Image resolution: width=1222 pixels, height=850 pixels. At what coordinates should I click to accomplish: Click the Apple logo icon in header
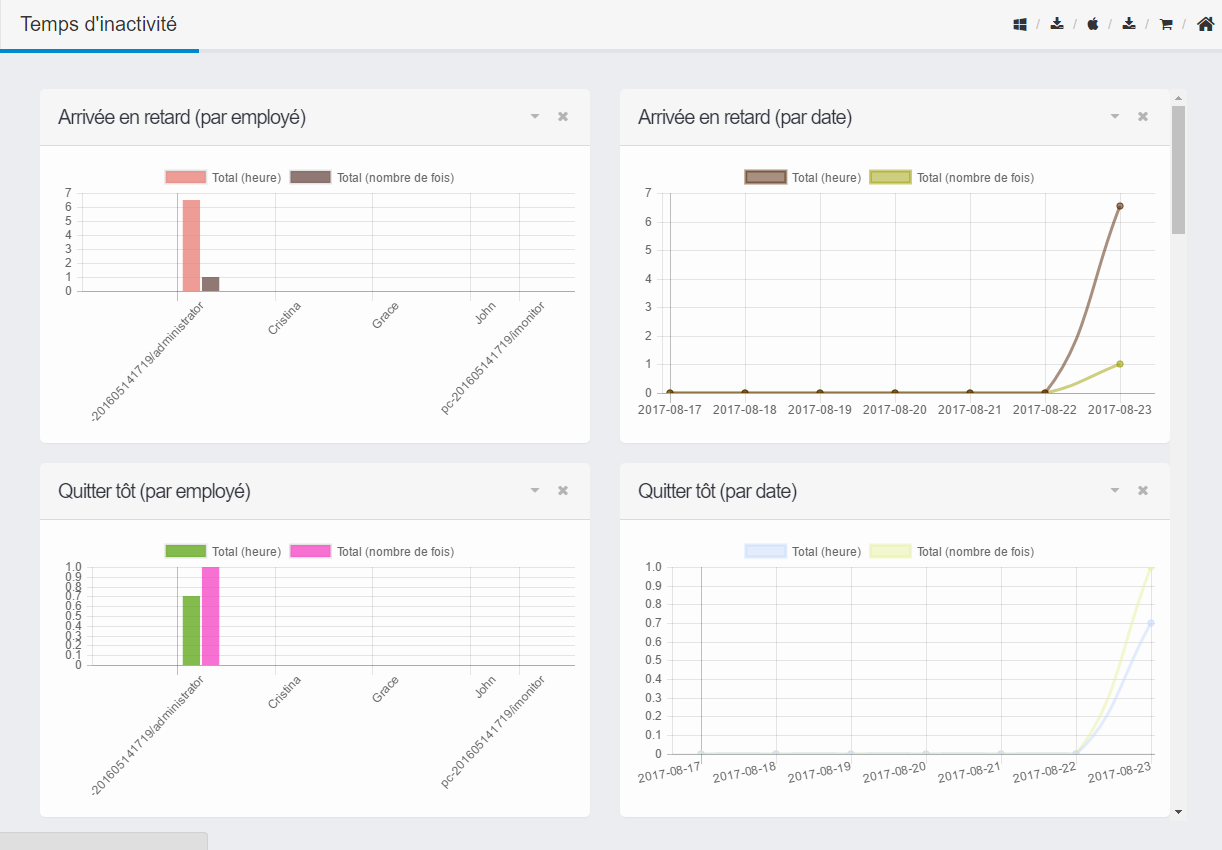[1093, 24]
